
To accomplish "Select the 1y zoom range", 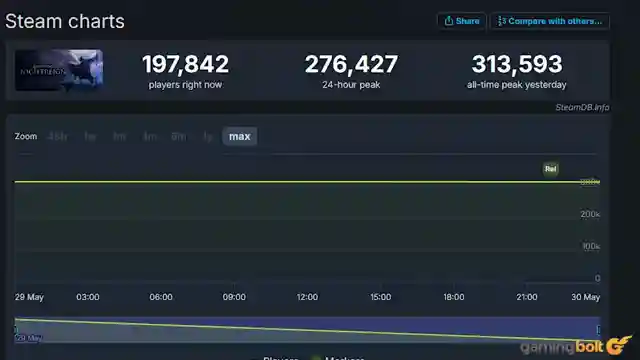I will (x=208, y=136).
